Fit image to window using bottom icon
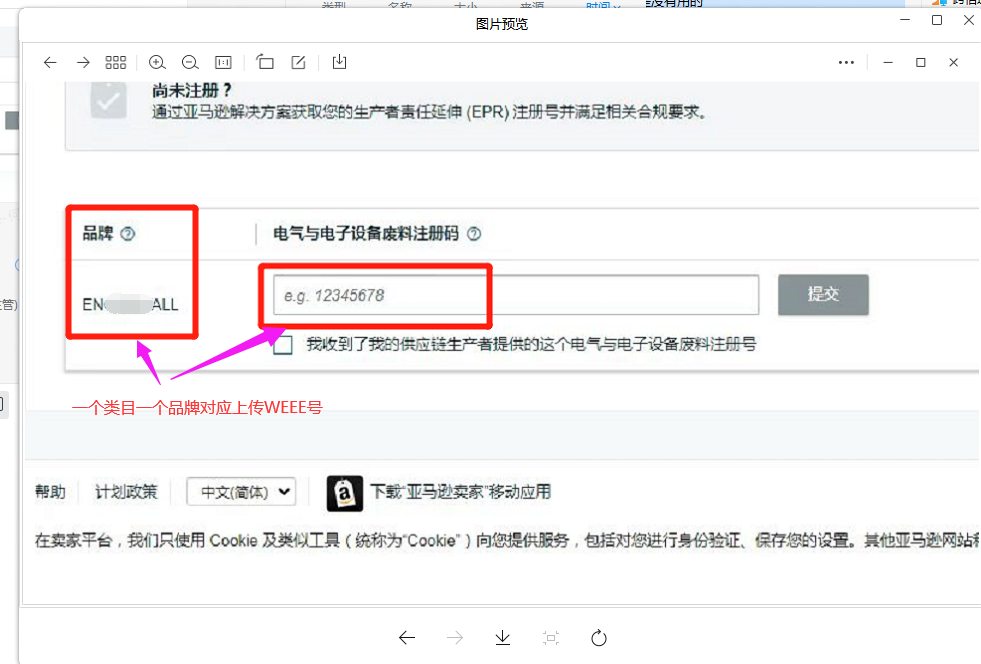This screenshot has width=981, height=664. click(x=551, y=638)
